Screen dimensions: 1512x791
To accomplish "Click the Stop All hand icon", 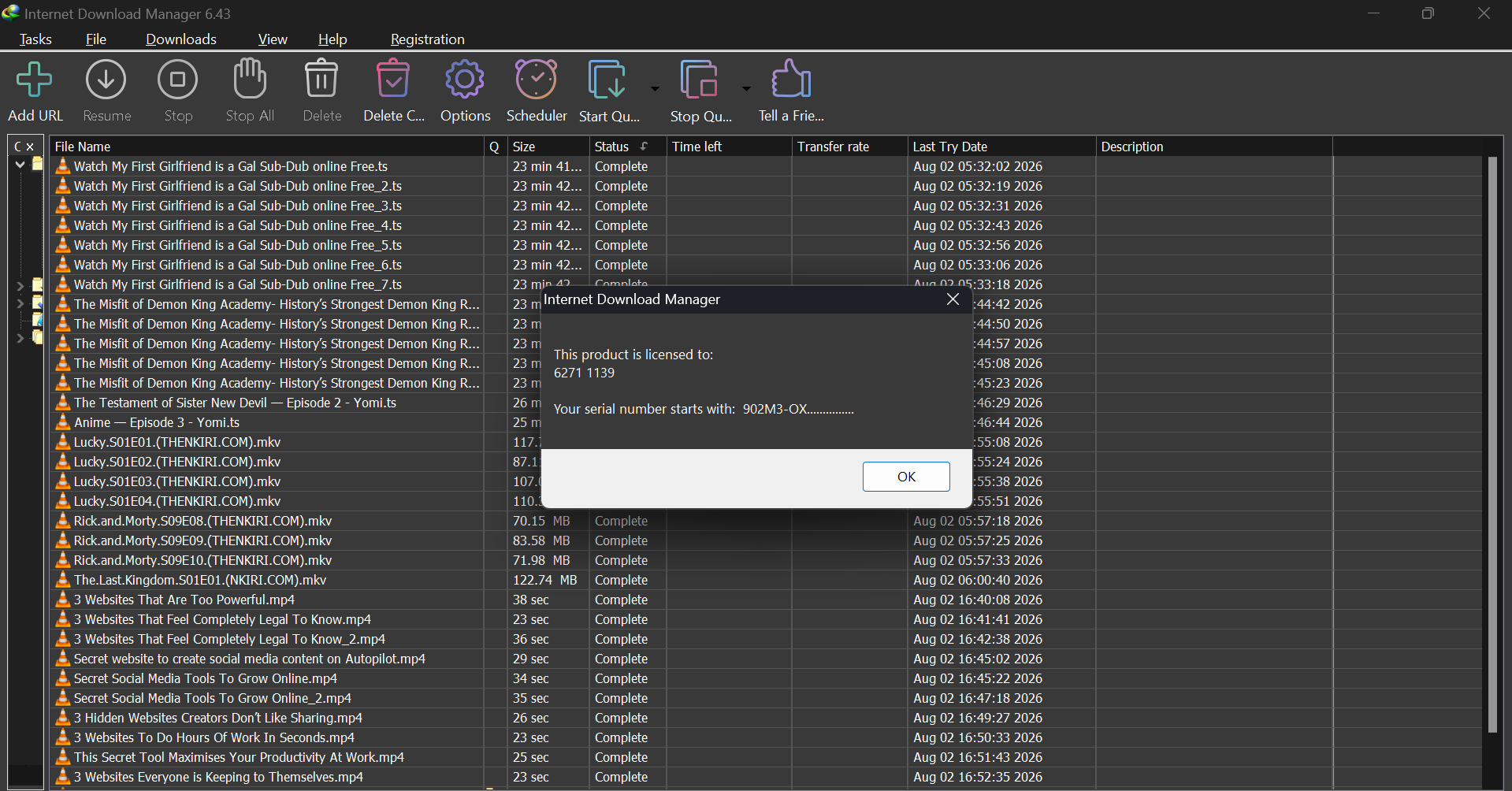I will click(250, 79).
